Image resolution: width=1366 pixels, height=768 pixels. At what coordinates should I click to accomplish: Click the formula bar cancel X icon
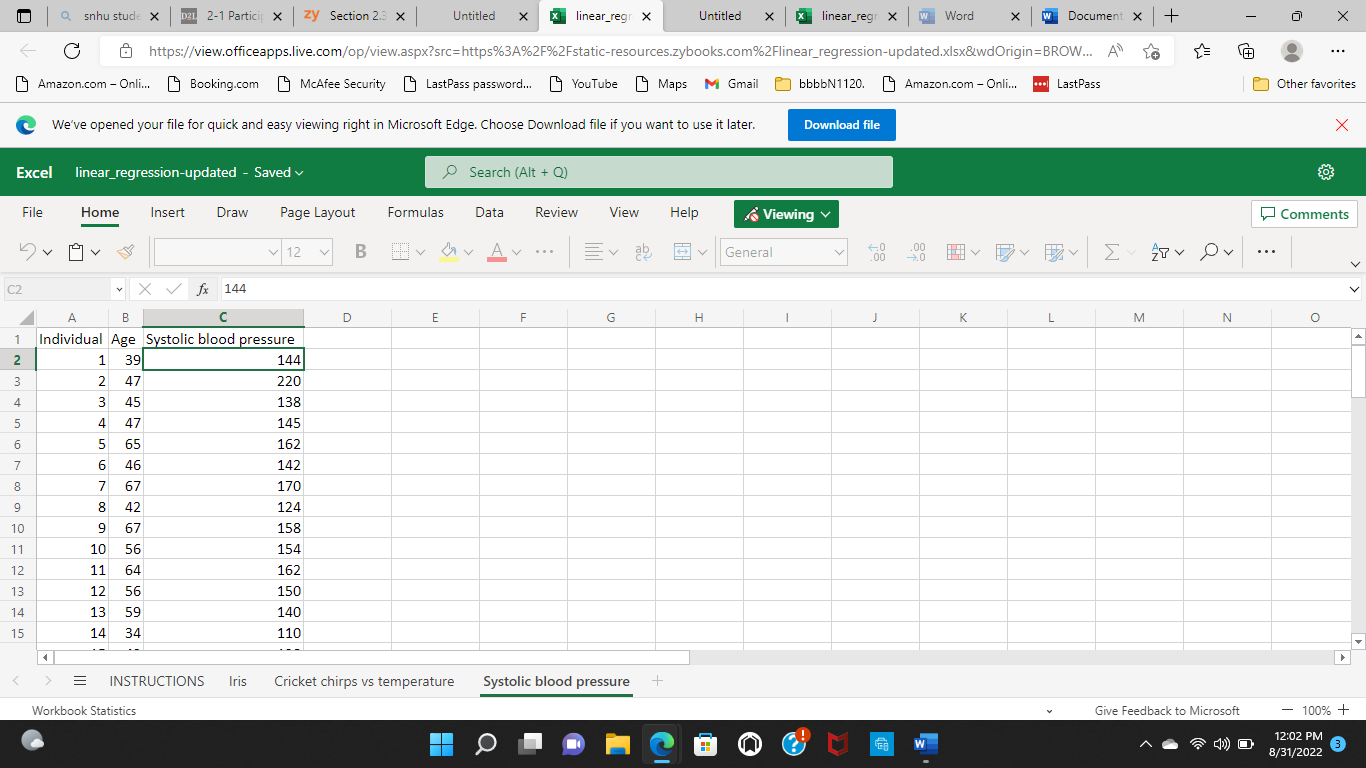click(x=145, y=289)
